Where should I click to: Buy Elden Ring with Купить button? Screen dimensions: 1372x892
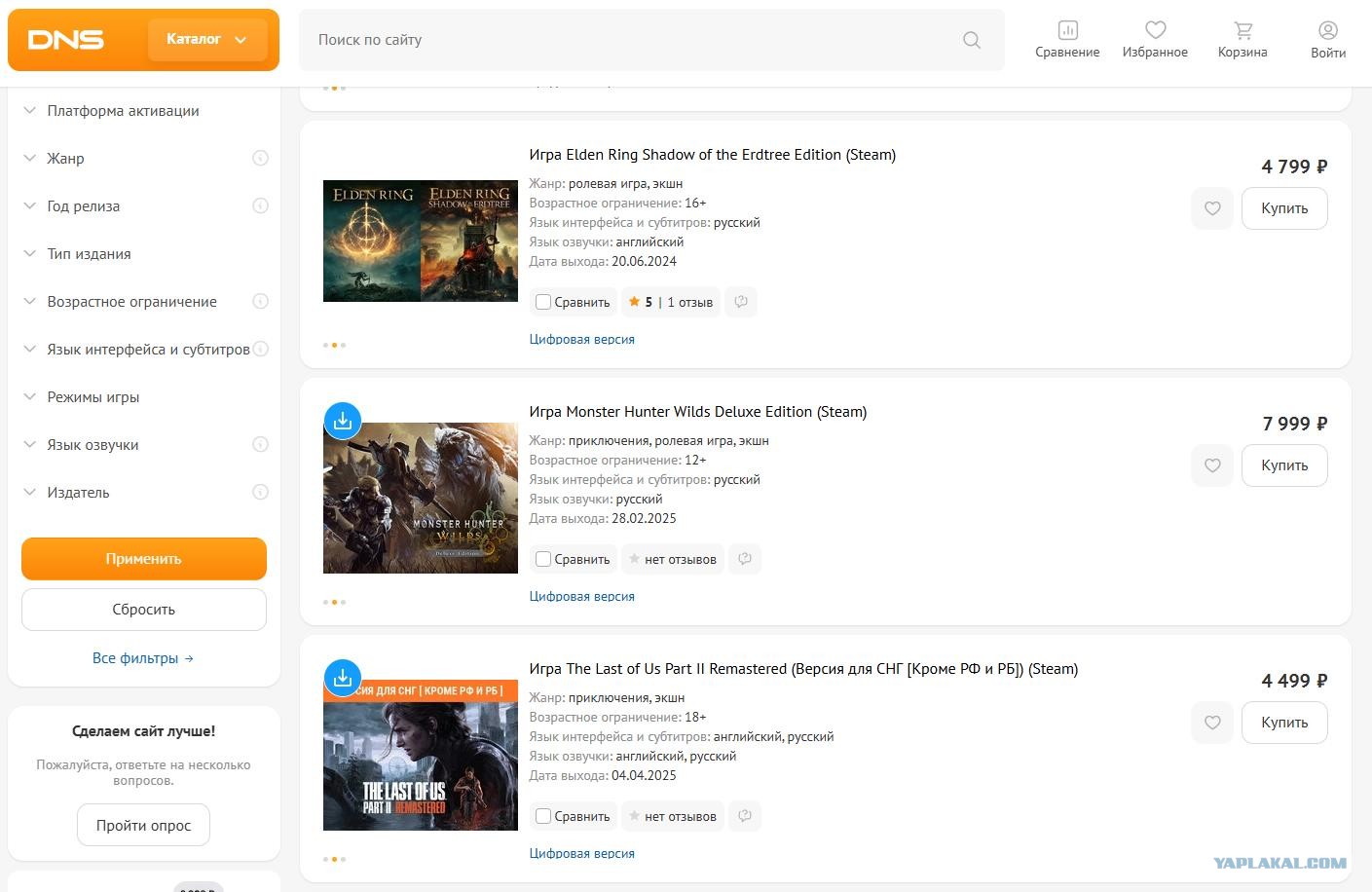tap(1284, 208)
